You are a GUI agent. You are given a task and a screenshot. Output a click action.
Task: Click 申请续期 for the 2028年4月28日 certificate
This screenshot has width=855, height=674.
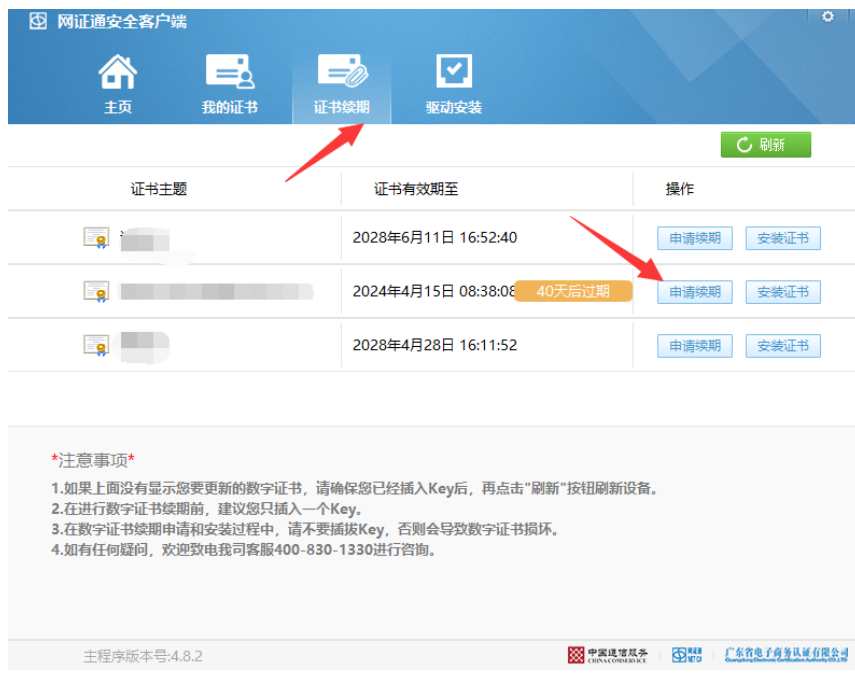[694, 346]
